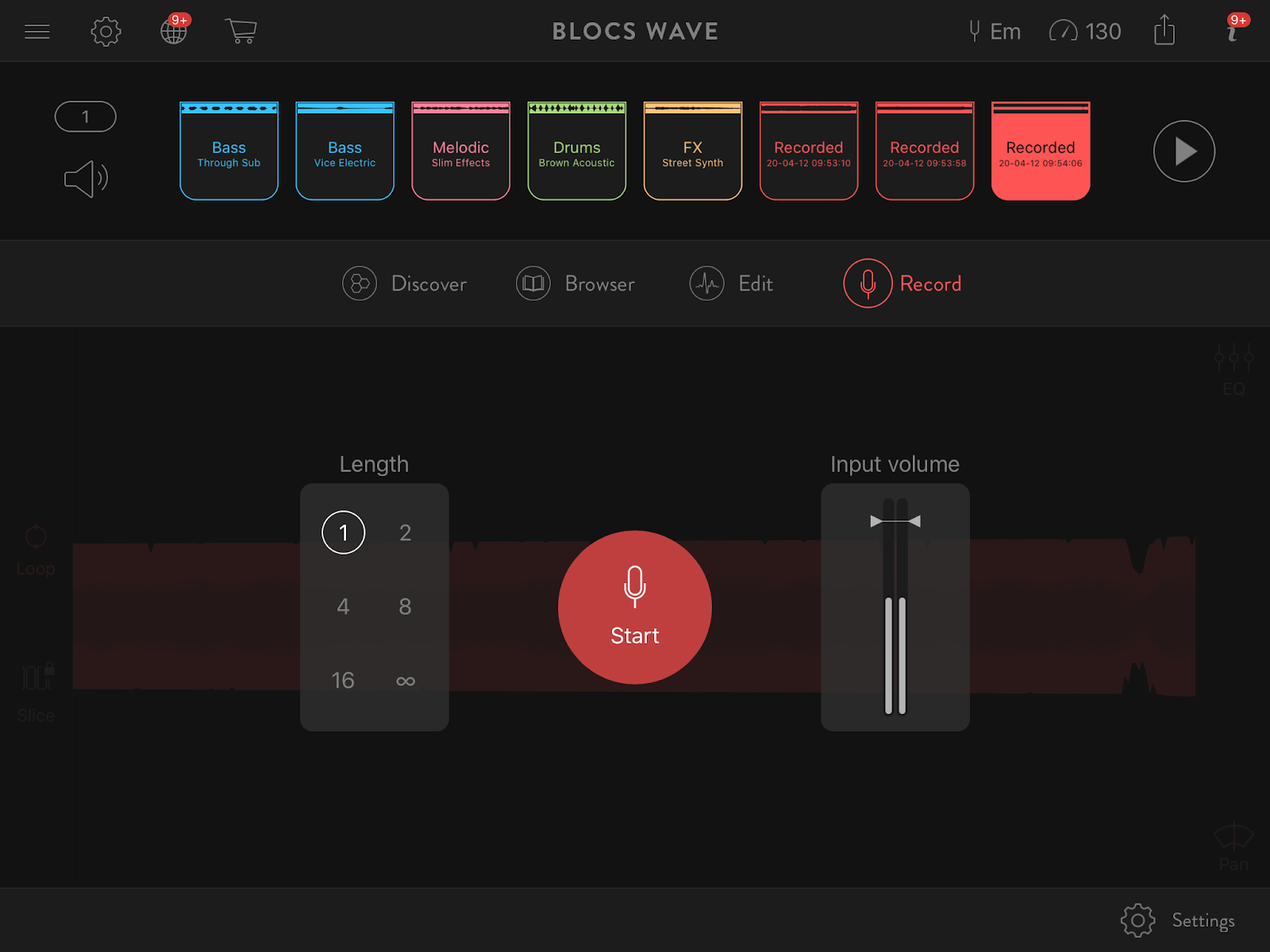Change the Em key setting
Screen dimensions: 1270x952
coord(1005,32)
